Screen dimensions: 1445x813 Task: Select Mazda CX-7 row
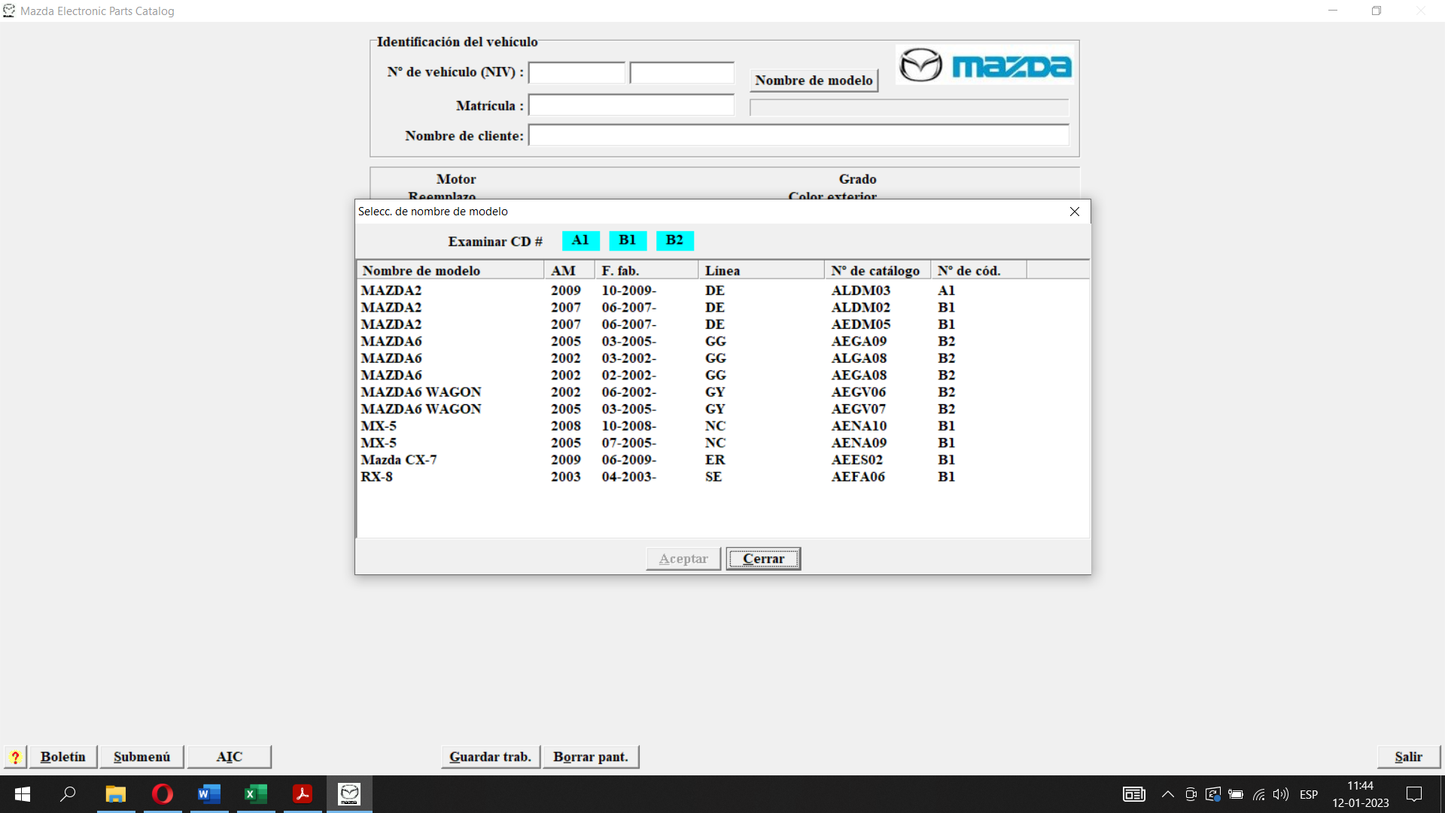[723, 460]
